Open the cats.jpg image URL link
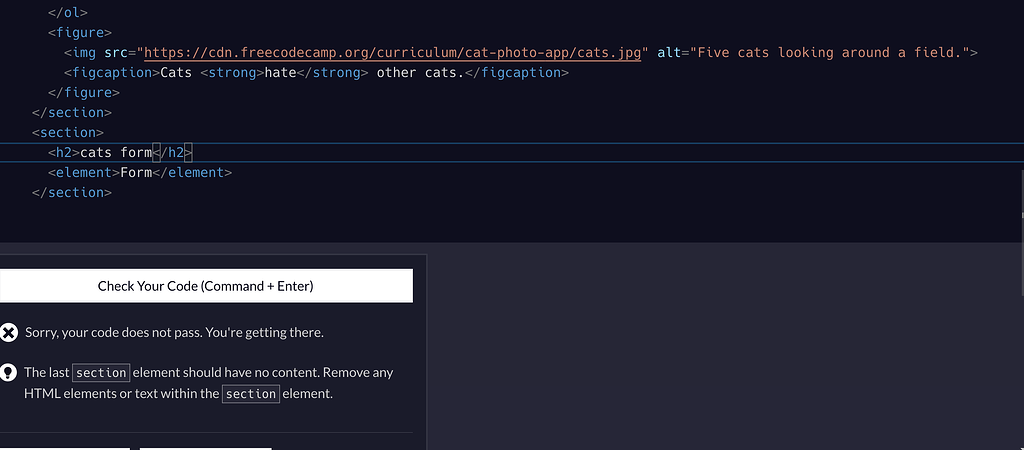 (x=392, y=53)
